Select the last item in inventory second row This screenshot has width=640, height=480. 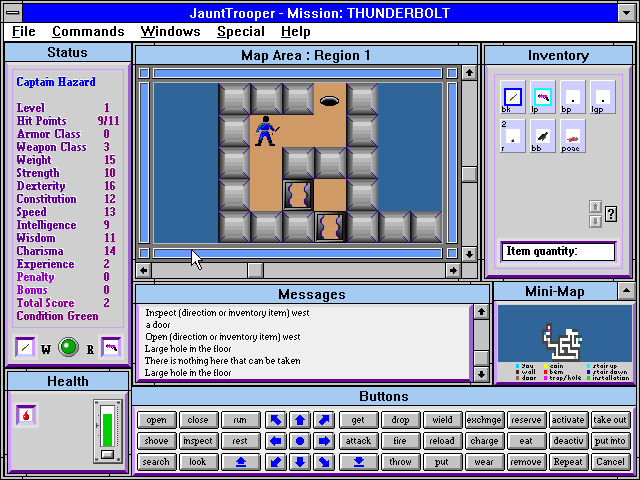[573, 136]
